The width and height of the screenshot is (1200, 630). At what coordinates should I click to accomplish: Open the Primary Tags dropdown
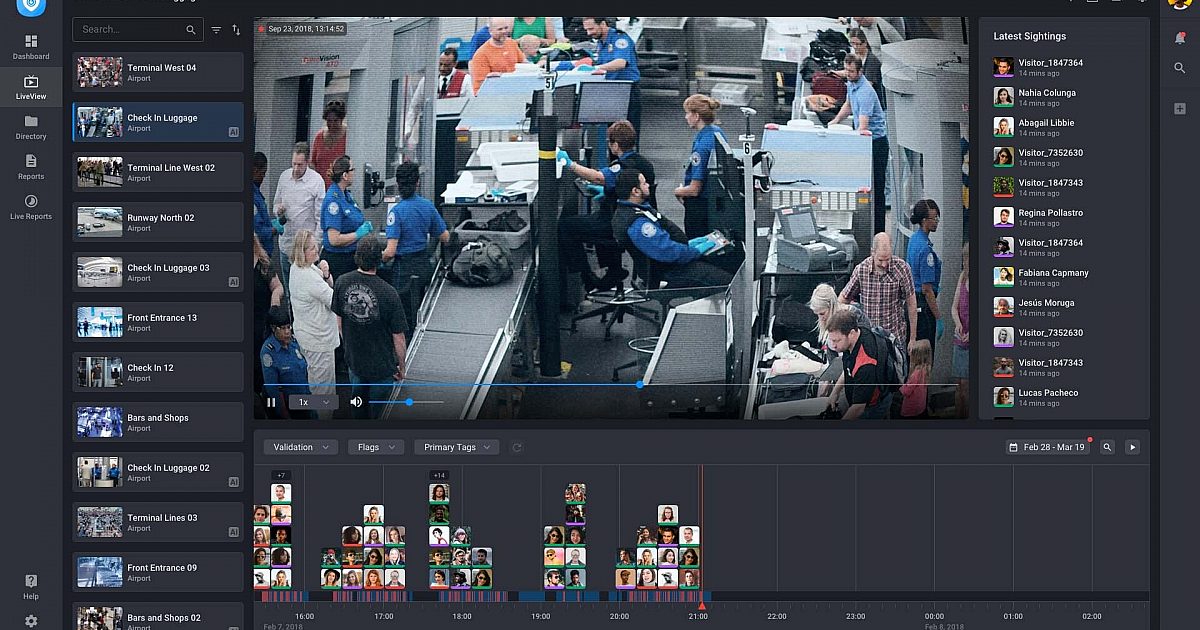(x=456, y=447)
